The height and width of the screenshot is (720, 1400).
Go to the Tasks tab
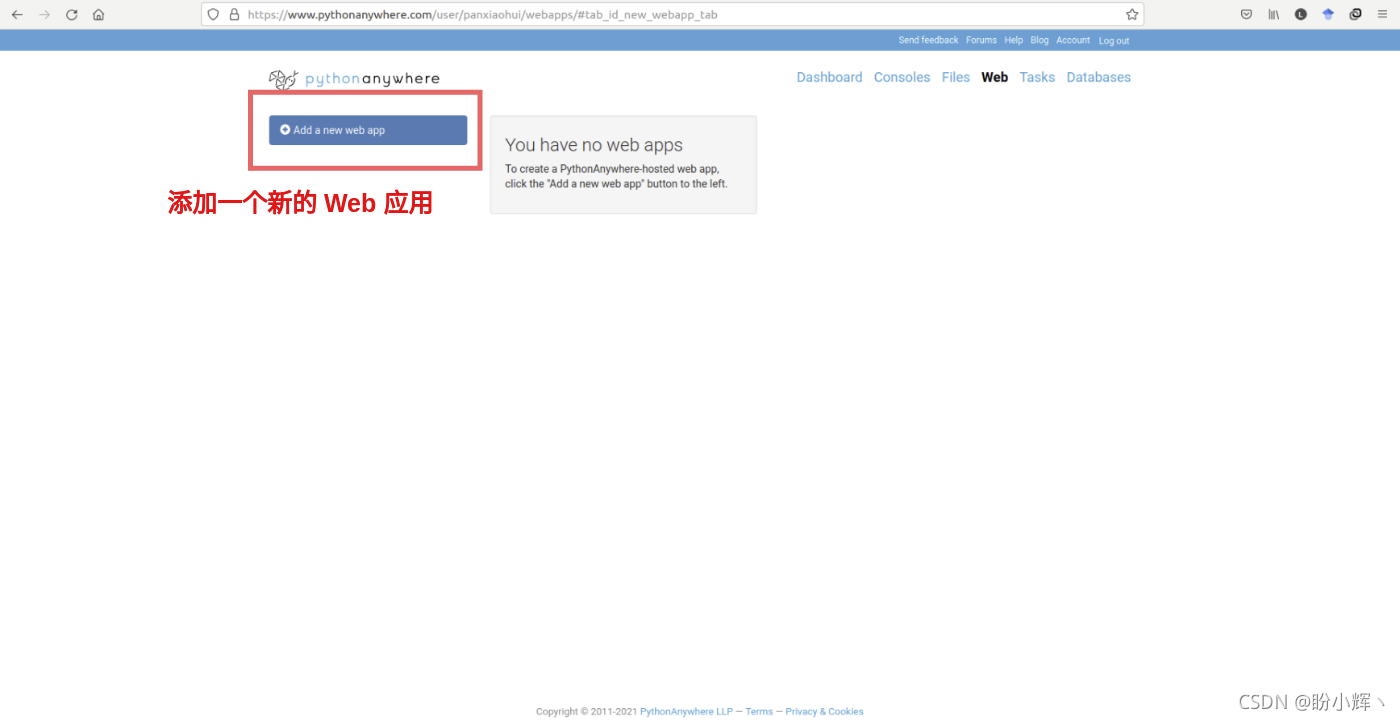click(1037, 77)
